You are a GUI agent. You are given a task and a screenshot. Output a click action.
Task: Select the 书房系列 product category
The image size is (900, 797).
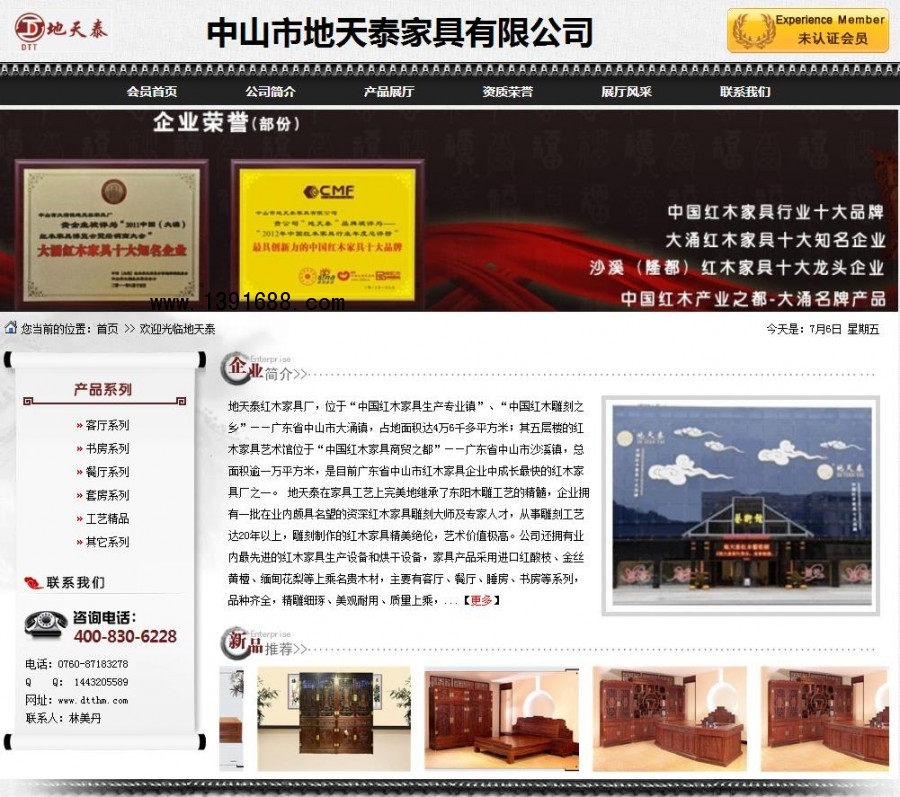[107, 449]
